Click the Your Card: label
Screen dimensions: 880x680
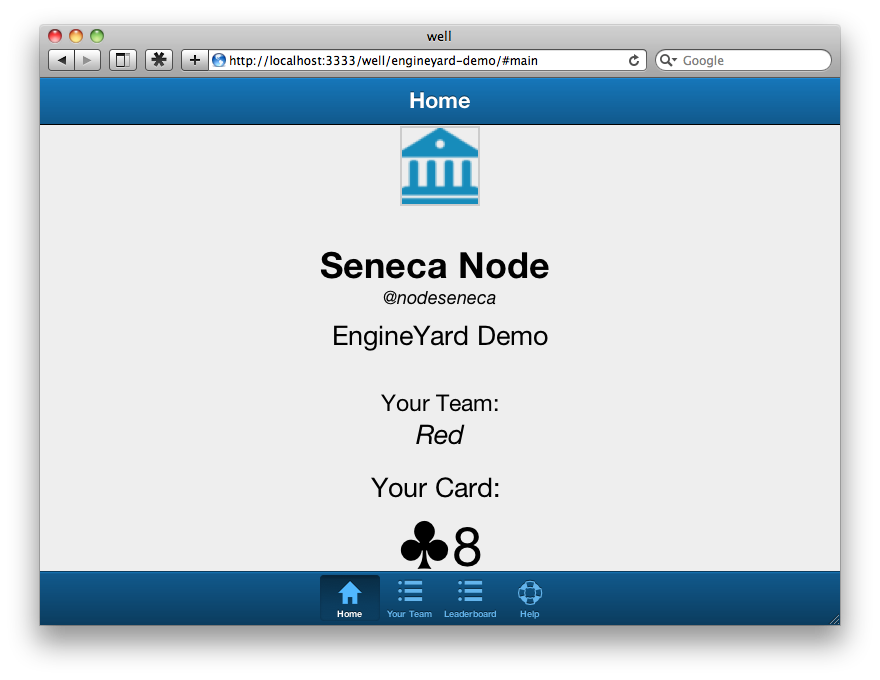(436, 488)
